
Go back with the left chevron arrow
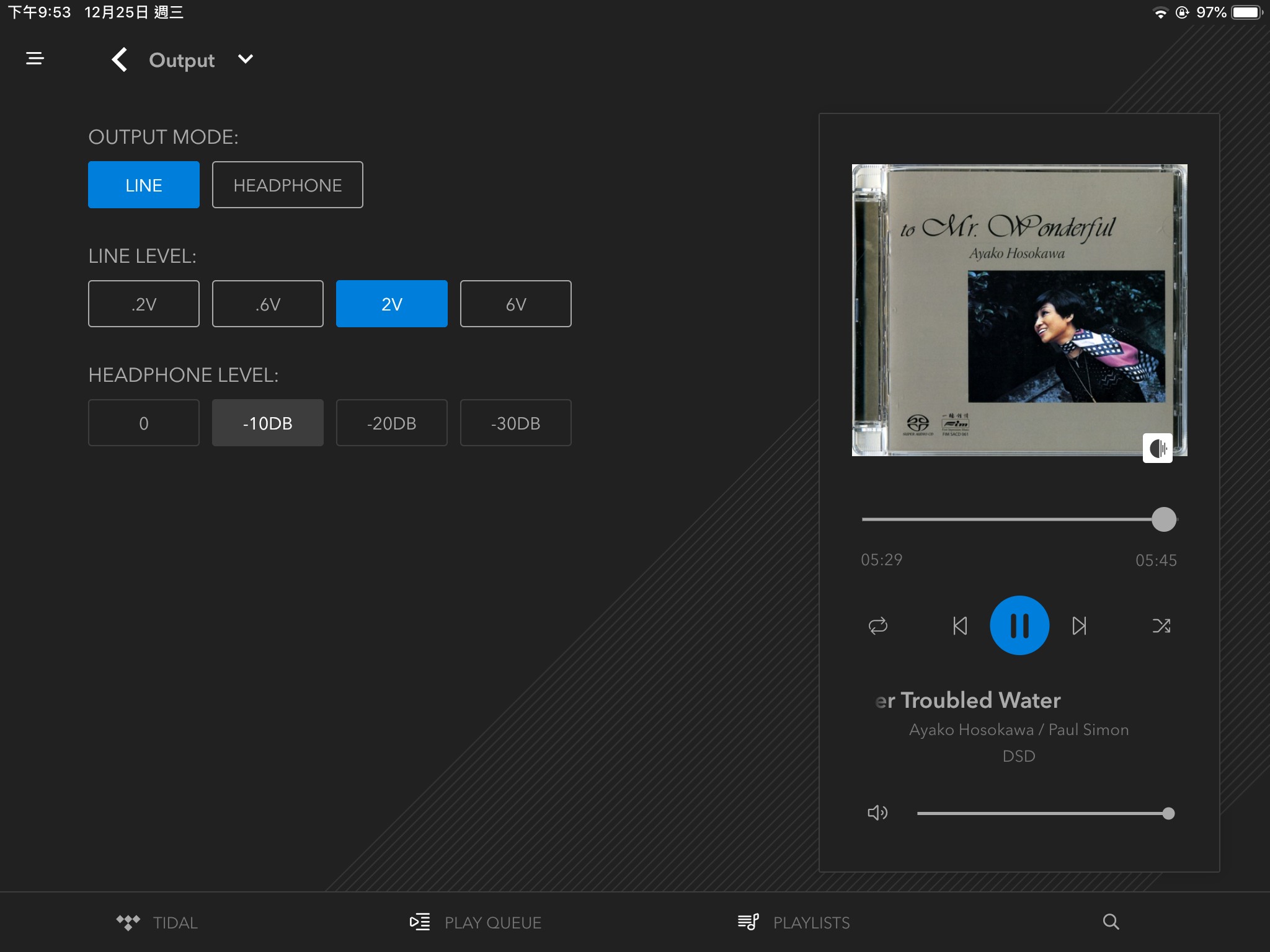coord(119,59)
